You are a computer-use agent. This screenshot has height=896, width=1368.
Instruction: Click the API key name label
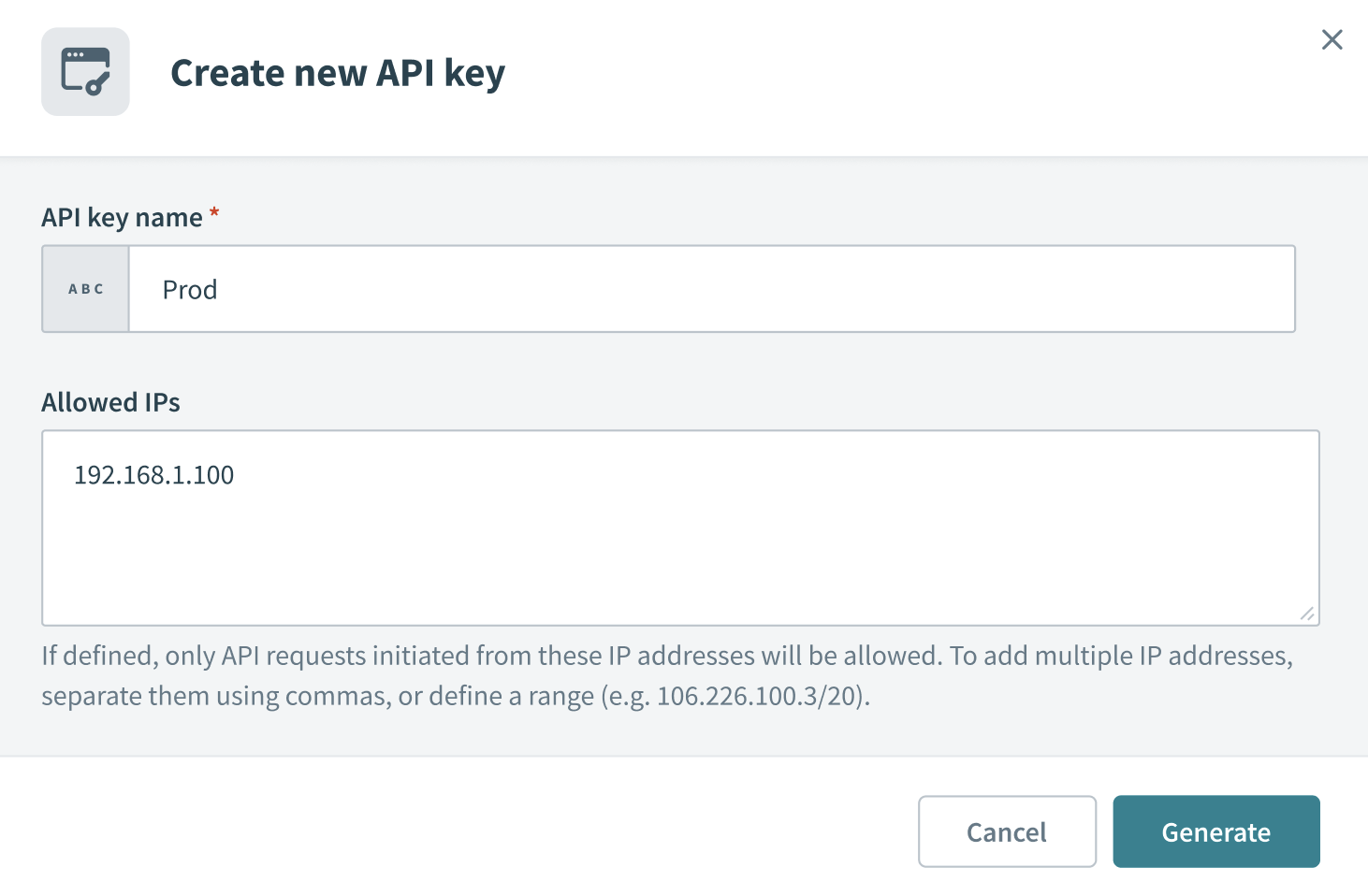121,216
